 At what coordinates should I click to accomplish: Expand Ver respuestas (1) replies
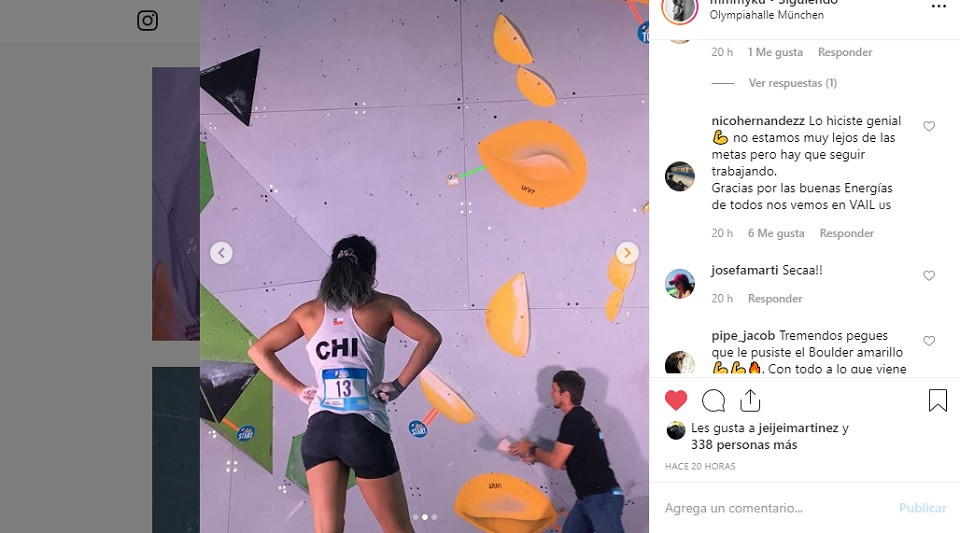tap(792, 83)
